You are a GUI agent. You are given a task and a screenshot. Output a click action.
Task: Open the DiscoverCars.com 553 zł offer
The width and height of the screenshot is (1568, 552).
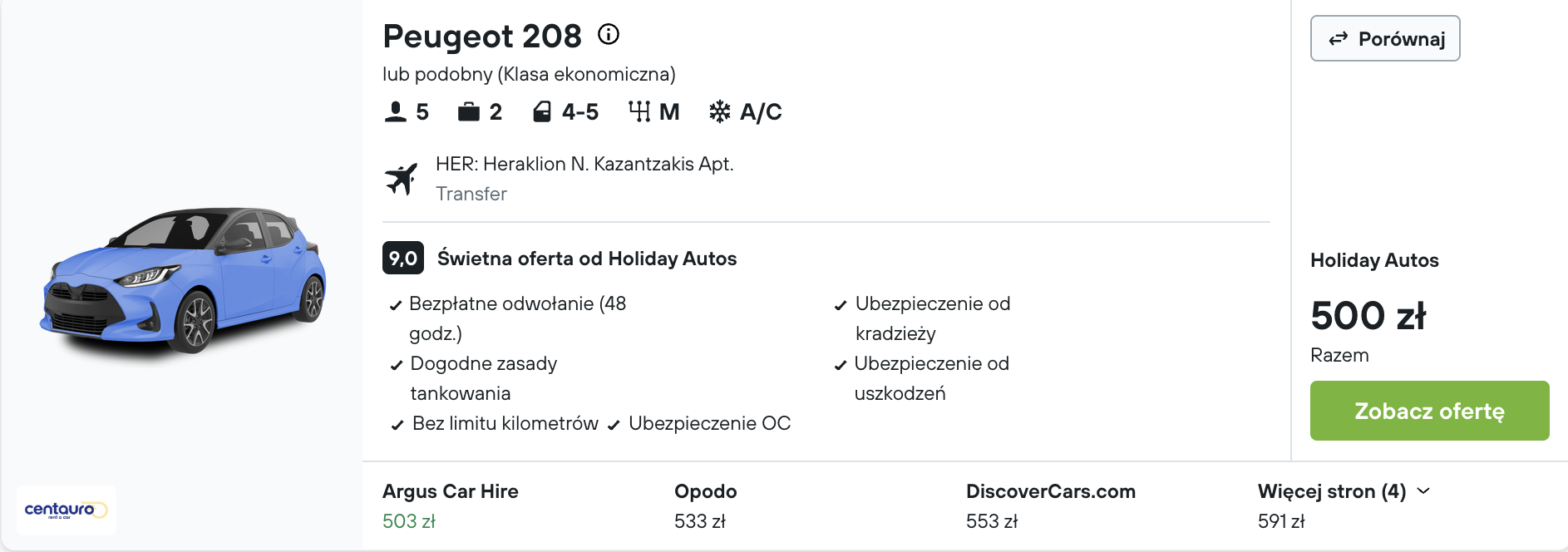click(1050, 505)
